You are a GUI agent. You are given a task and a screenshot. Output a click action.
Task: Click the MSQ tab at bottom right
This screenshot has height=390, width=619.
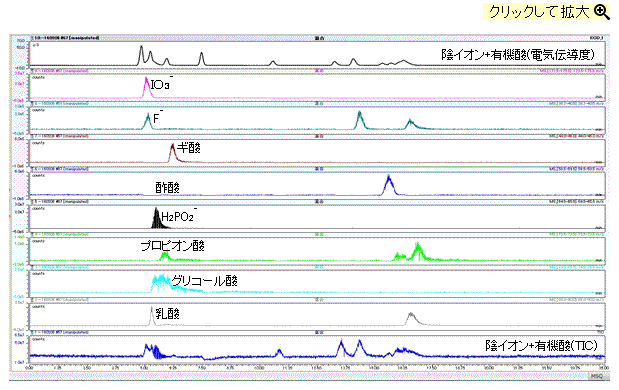pos(597,376)
